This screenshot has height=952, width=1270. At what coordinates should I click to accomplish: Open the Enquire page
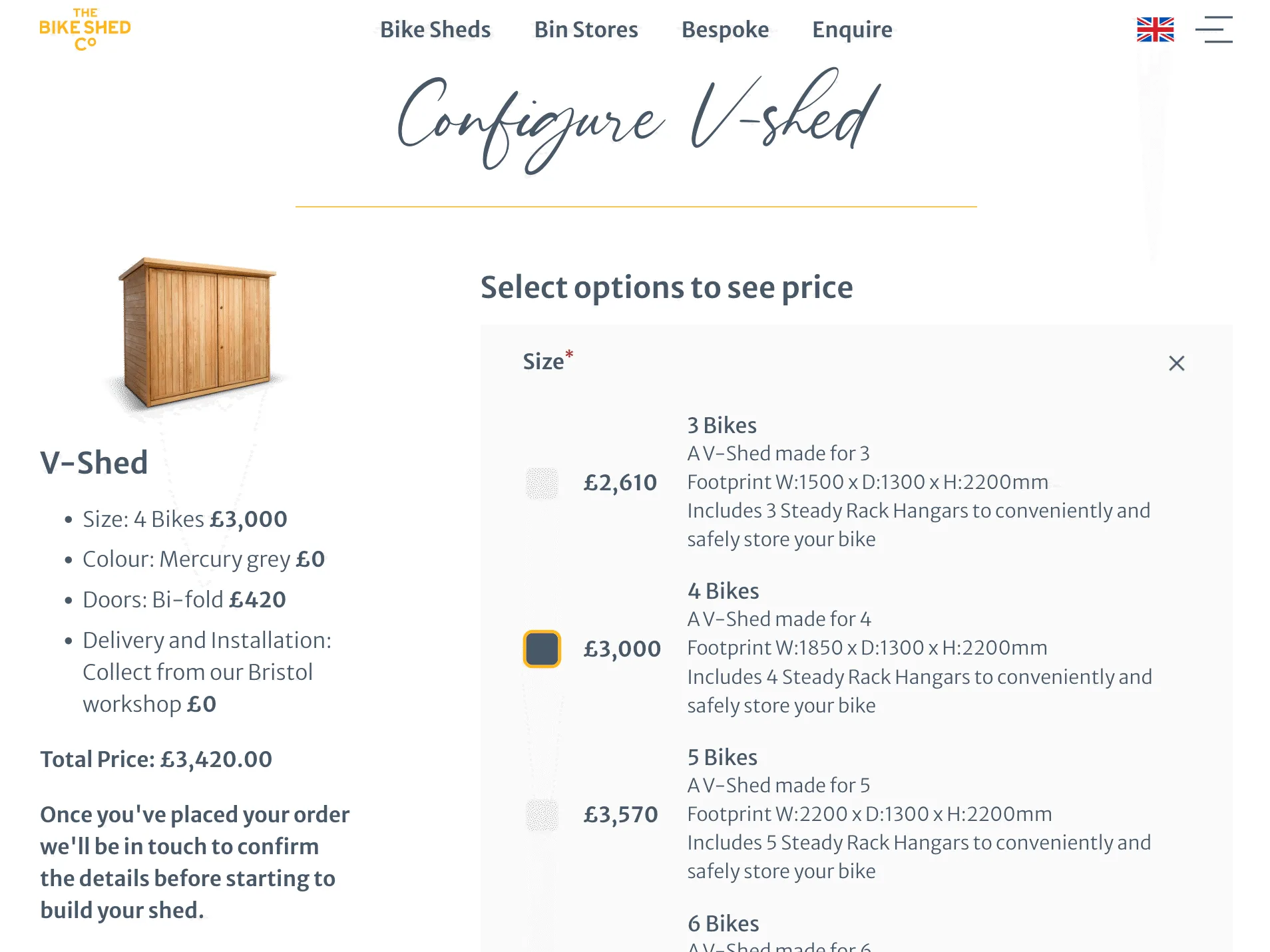pyautogui.click(x=852, y=30)
